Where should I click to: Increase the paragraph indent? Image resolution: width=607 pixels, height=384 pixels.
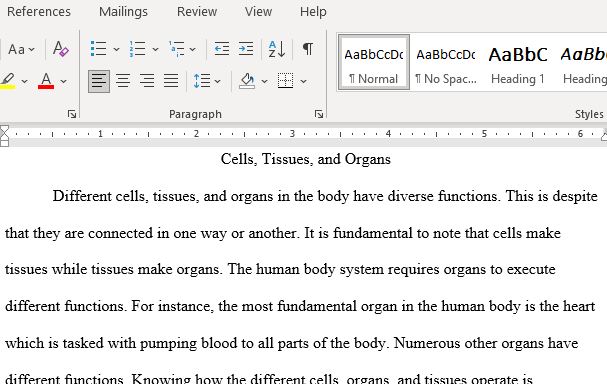(x=246, y=49)
